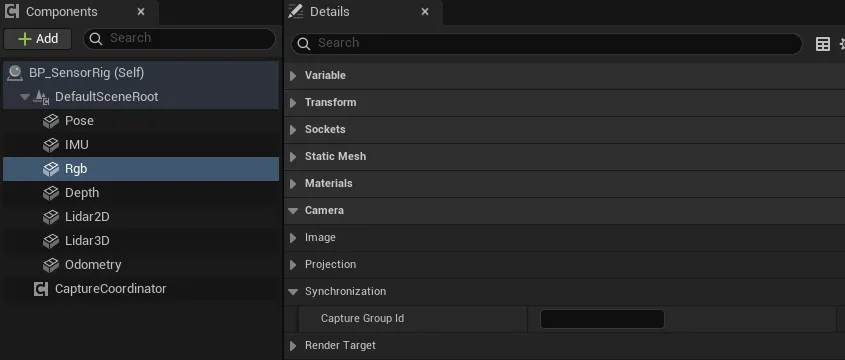Select the Depth component

[x=141, y=193]
